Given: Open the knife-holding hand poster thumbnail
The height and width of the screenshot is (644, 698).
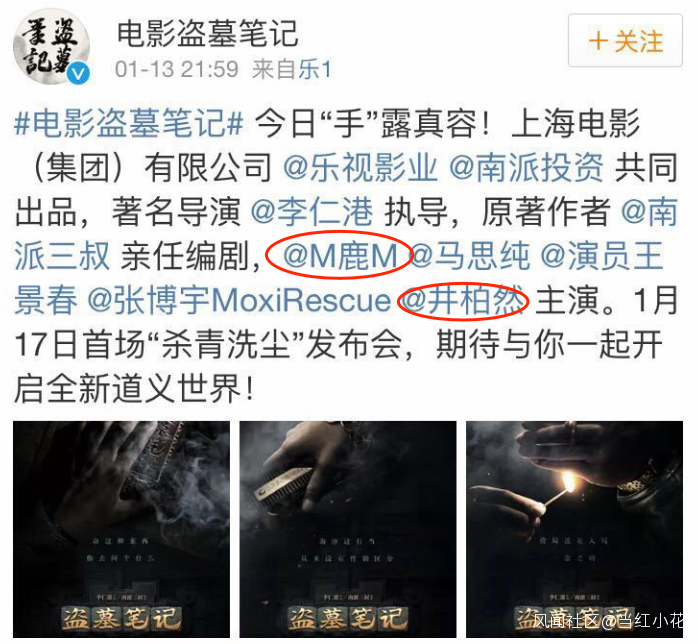Looking at the screenshot, I should [x=122, y=529].
